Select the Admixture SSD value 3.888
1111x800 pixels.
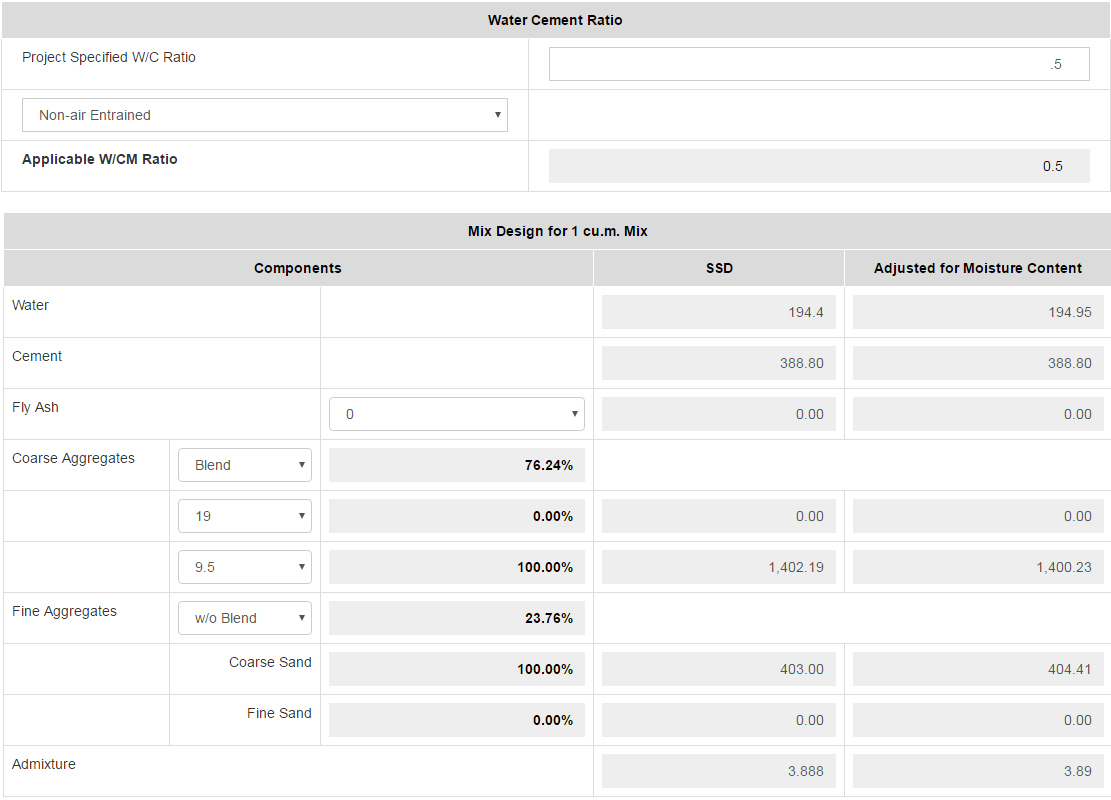(x=719, y=771)
